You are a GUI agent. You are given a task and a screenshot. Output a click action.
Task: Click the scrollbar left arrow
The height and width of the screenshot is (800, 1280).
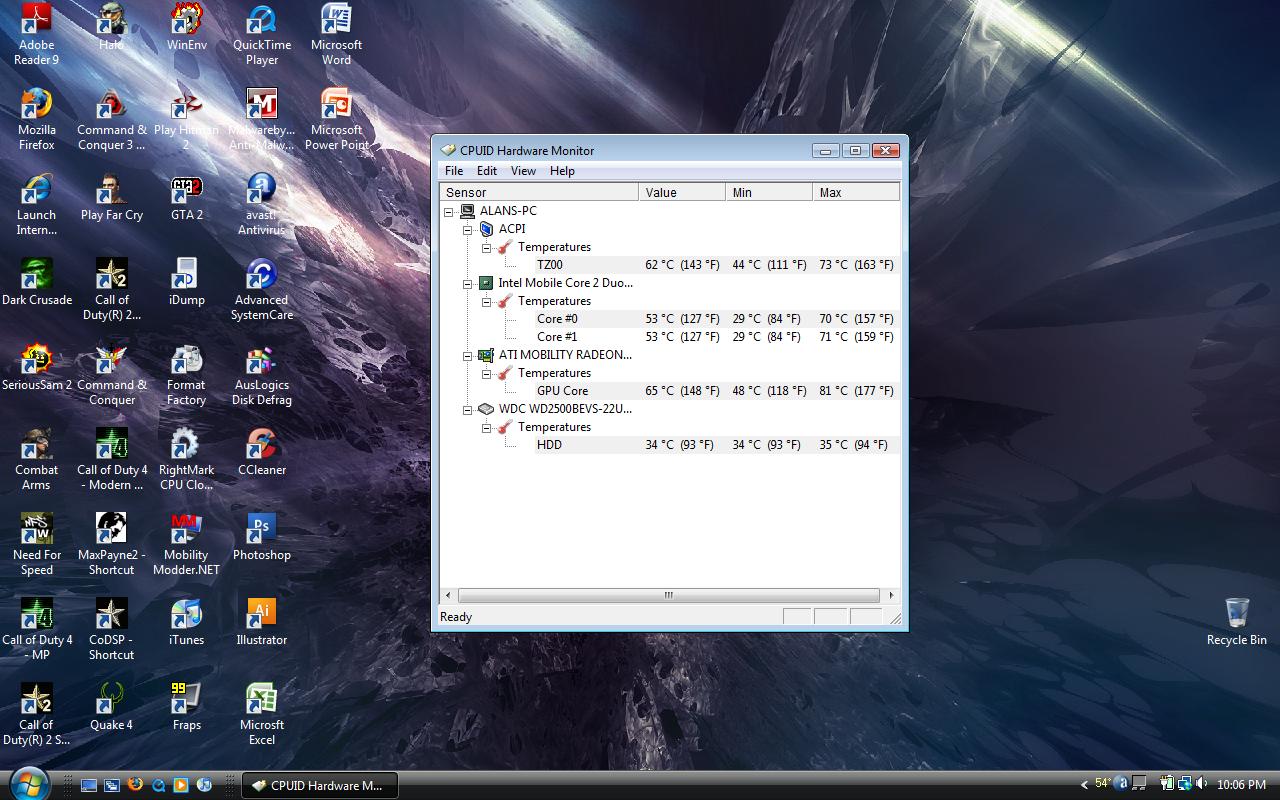pos(448,595)
